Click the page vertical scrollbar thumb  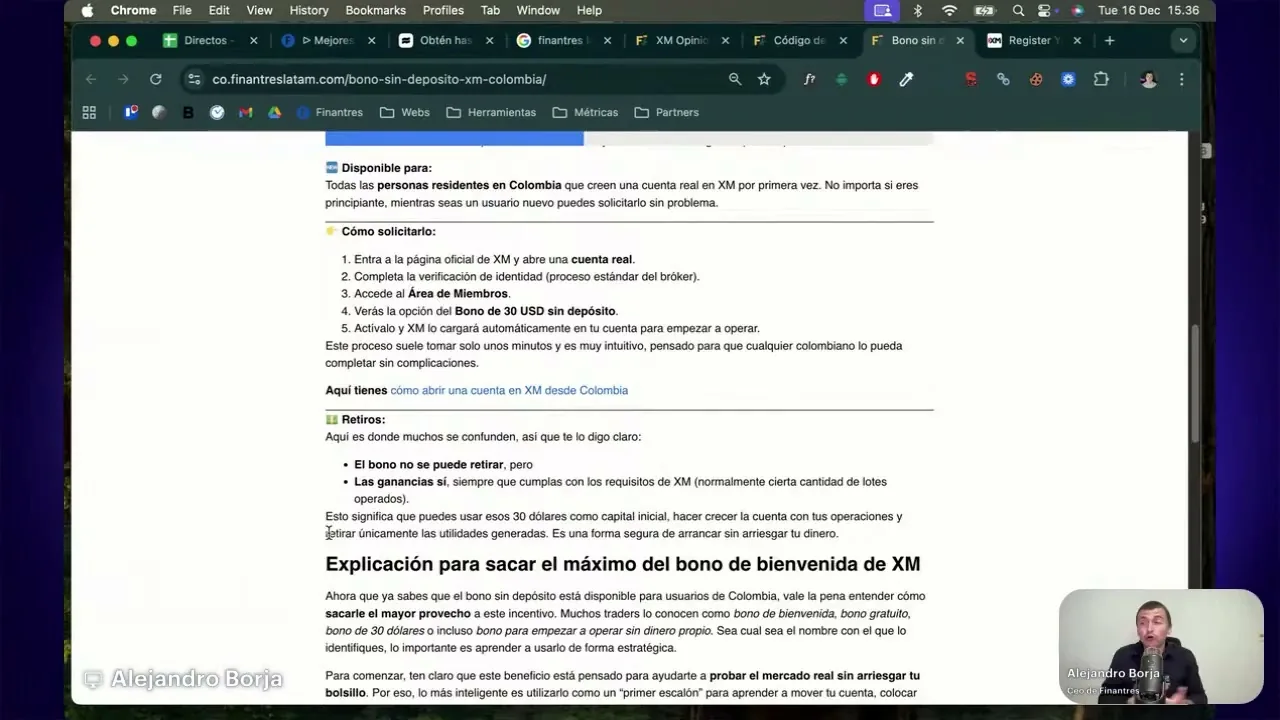click(x=1195, y=385)
